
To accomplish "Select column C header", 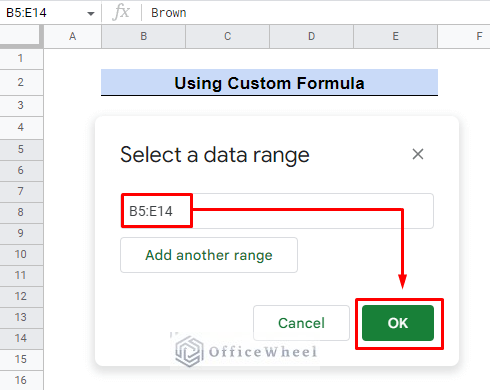I will 227,36.
